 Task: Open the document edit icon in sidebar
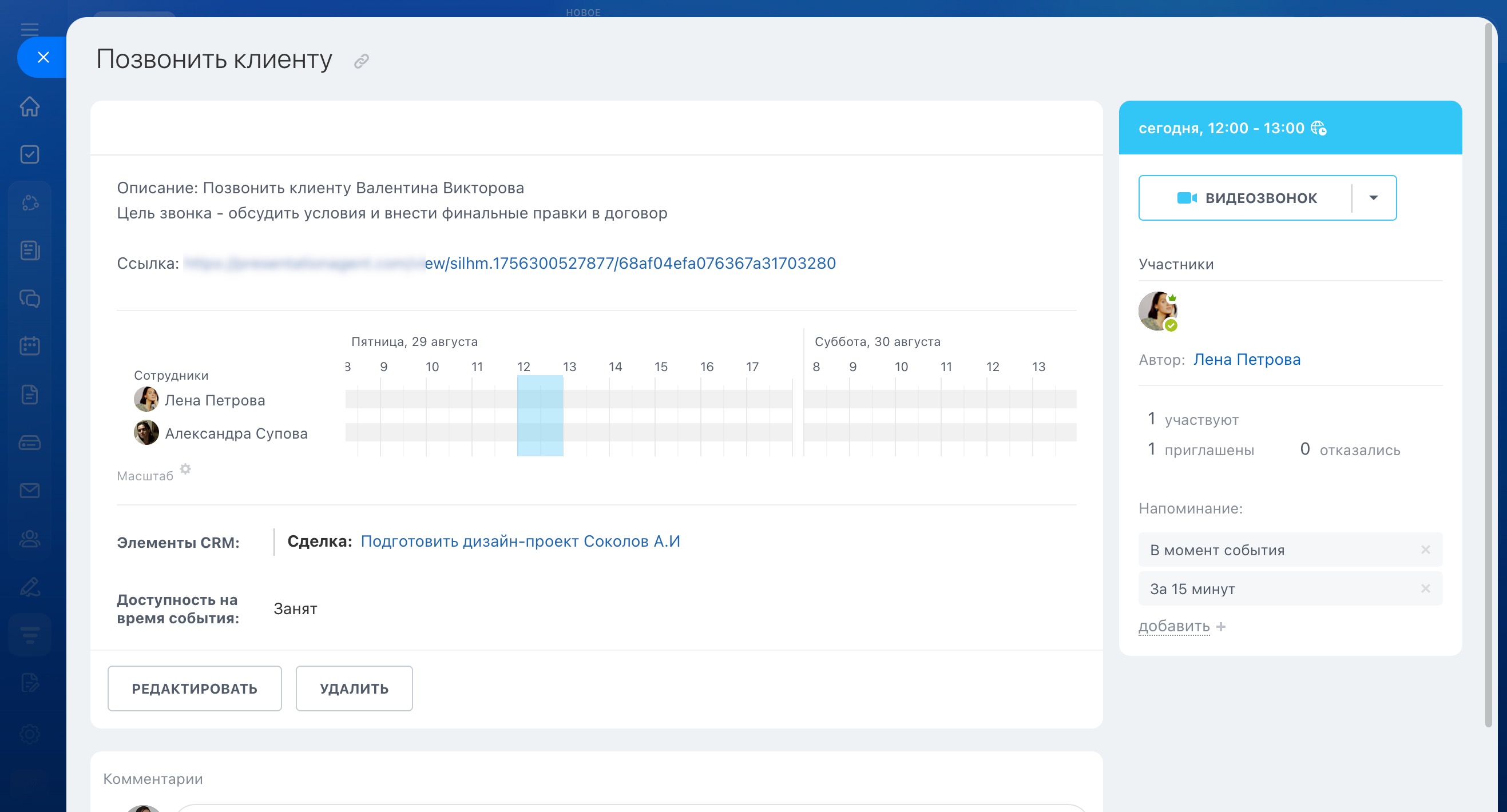(x=29, y=683)
